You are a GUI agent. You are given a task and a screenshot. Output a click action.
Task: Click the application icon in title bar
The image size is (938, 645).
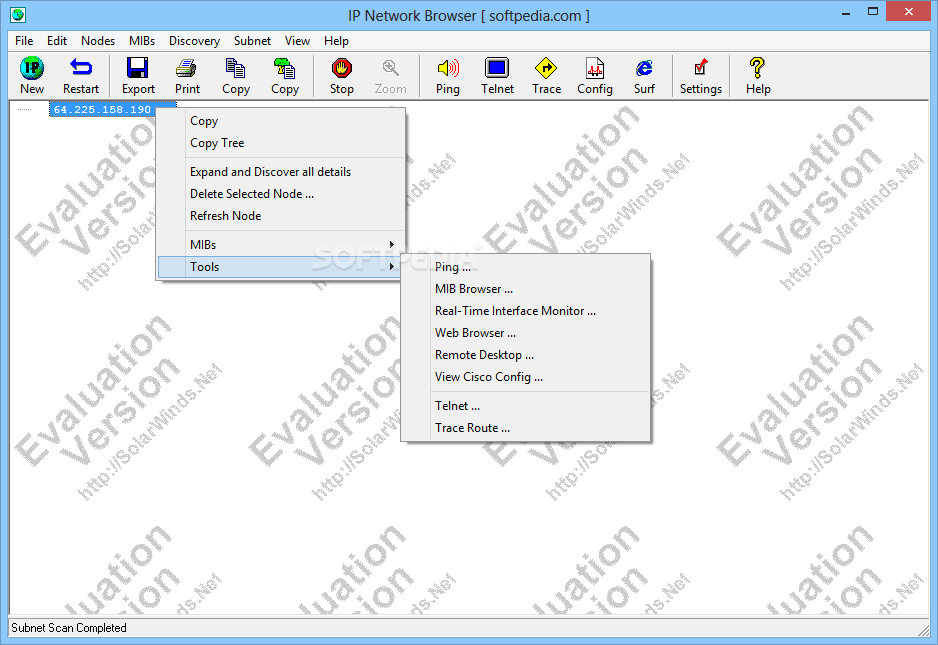click(x=18, y=15)
